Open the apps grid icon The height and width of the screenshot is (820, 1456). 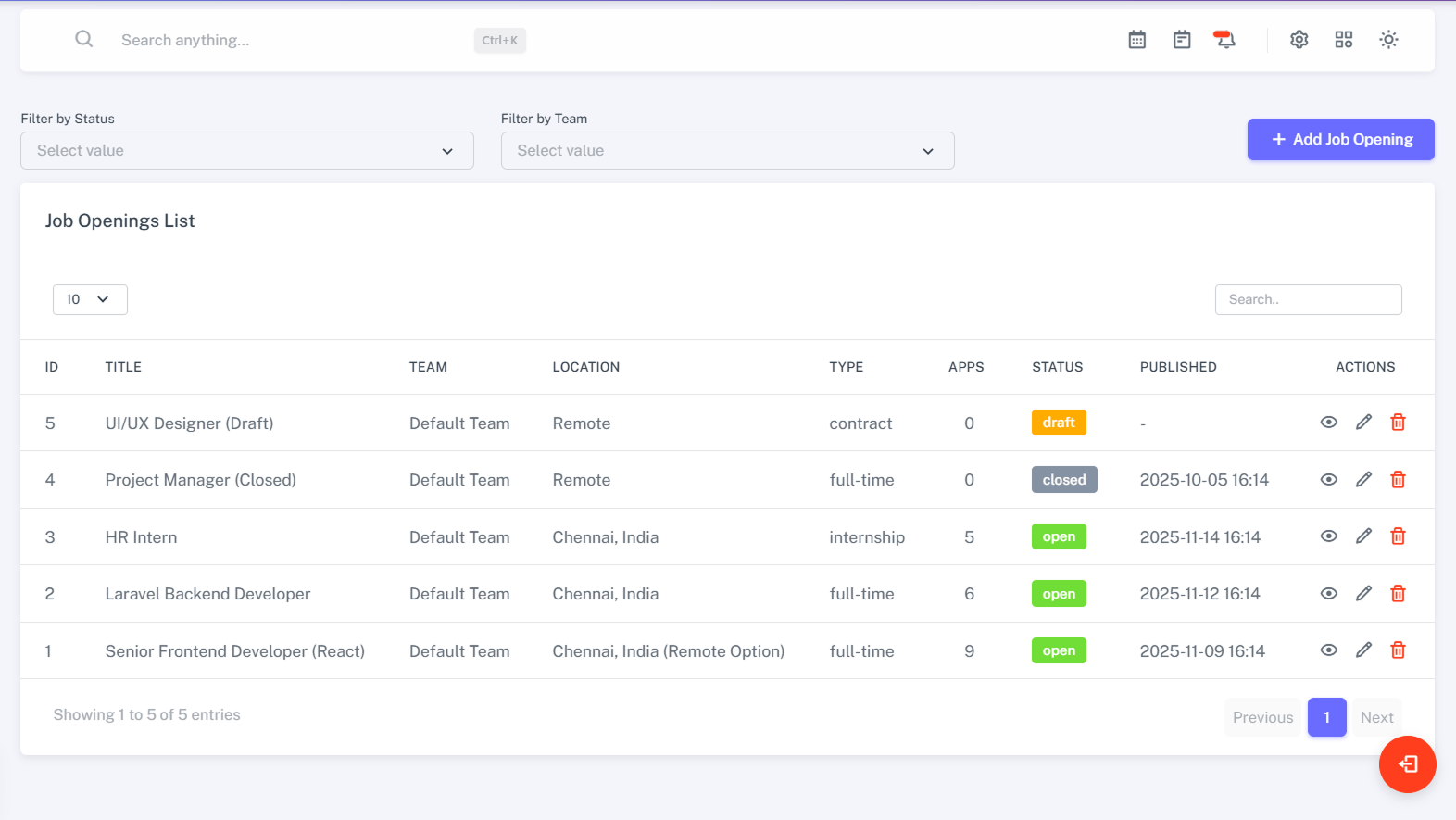click(1344, 40)
